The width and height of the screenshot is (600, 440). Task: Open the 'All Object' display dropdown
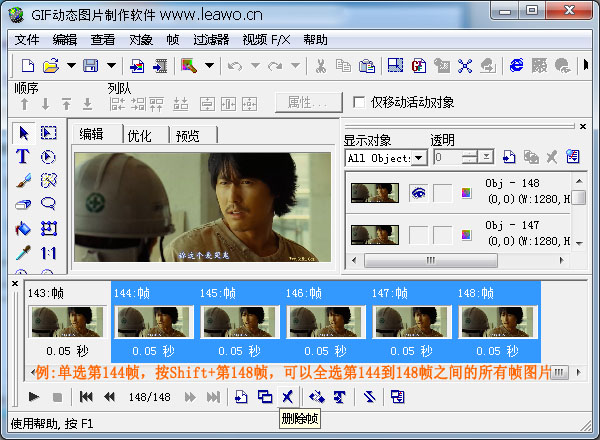[419, 158]
